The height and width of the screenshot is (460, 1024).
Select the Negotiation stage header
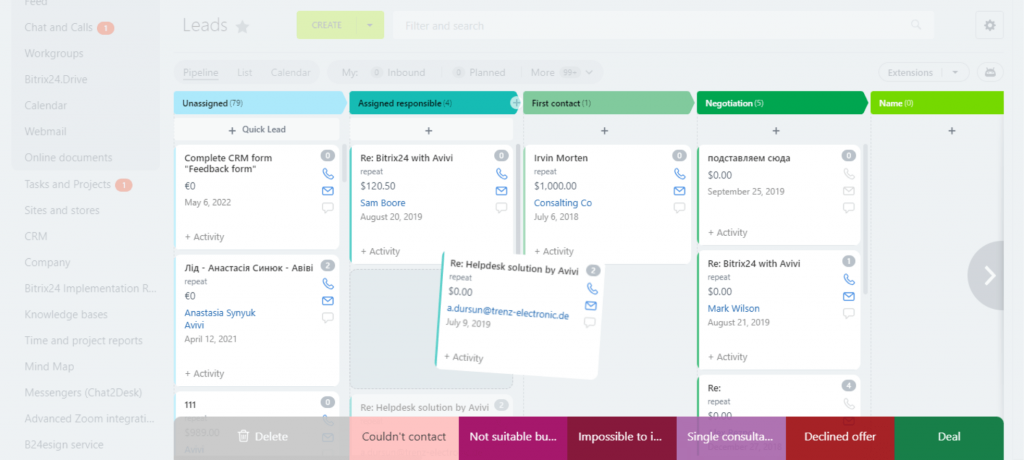click(x=782, y=103)
